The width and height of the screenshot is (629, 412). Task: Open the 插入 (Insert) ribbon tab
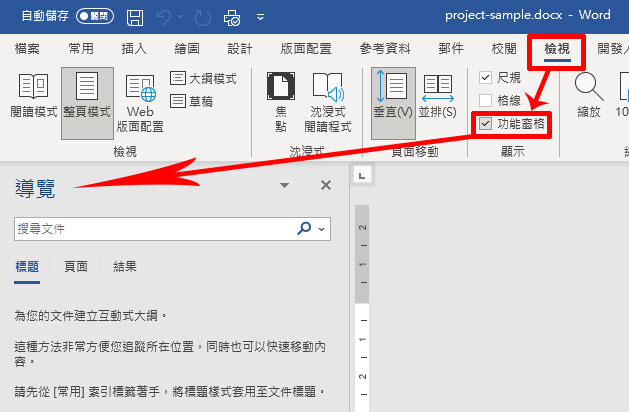[x=134, y=48]
